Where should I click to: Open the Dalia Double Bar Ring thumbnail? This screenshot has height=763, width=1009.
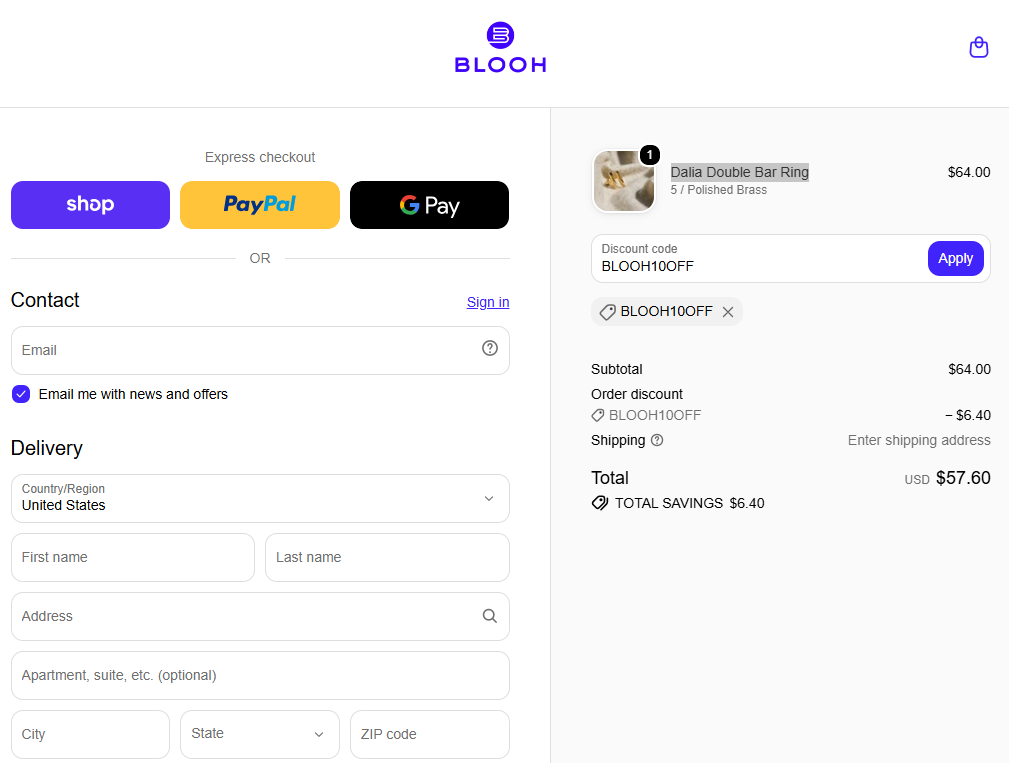[x=624, y=181]
